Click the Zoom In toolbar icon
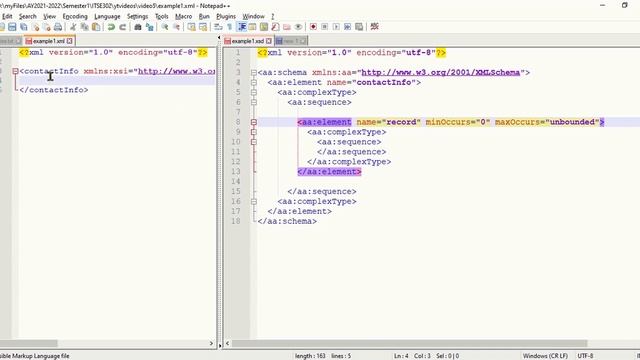 tap(165, 27)
